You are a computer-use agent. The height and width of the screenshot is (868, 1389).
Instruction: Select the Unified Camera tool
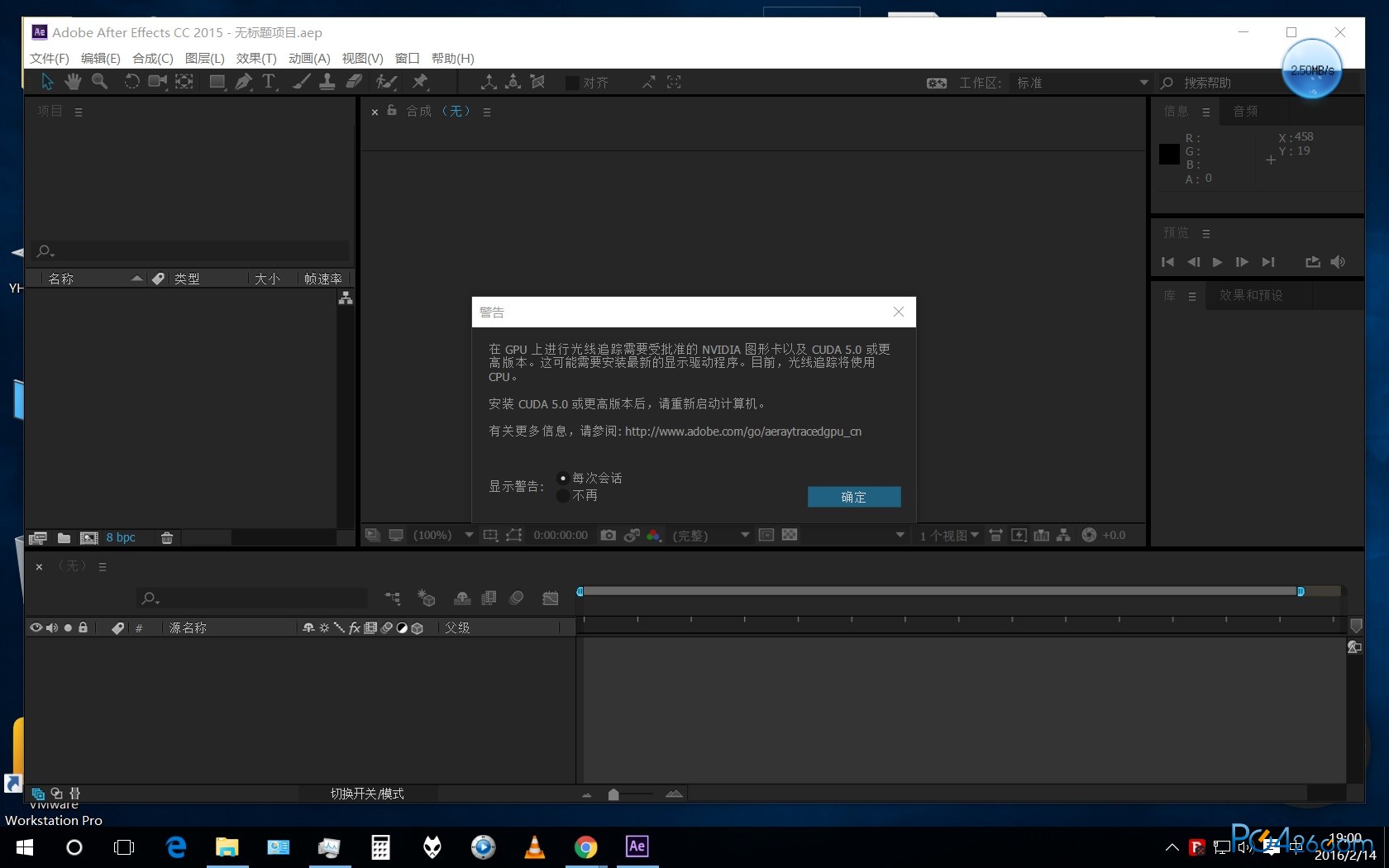point(157,82)
